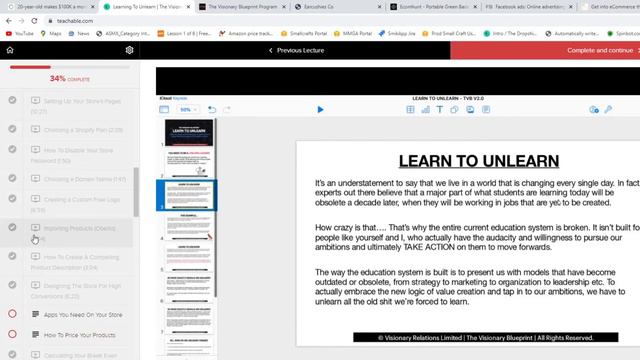The height and width of the screenshot is (360, 640).
Task: Click the course progress bar
Action: click(70, 67)
